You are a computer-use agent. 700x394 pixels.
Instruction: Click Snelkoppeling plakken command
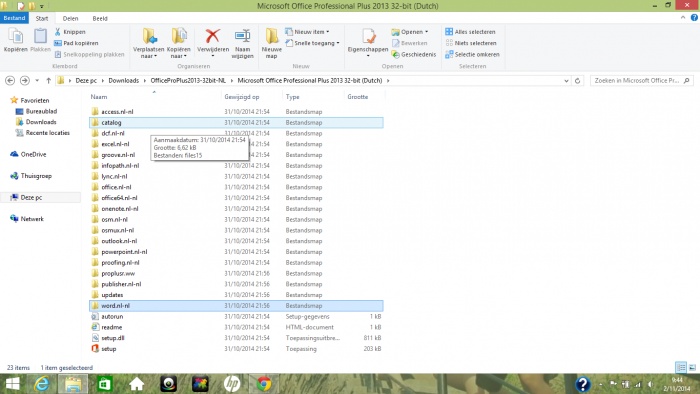click(x=89, y=54)
